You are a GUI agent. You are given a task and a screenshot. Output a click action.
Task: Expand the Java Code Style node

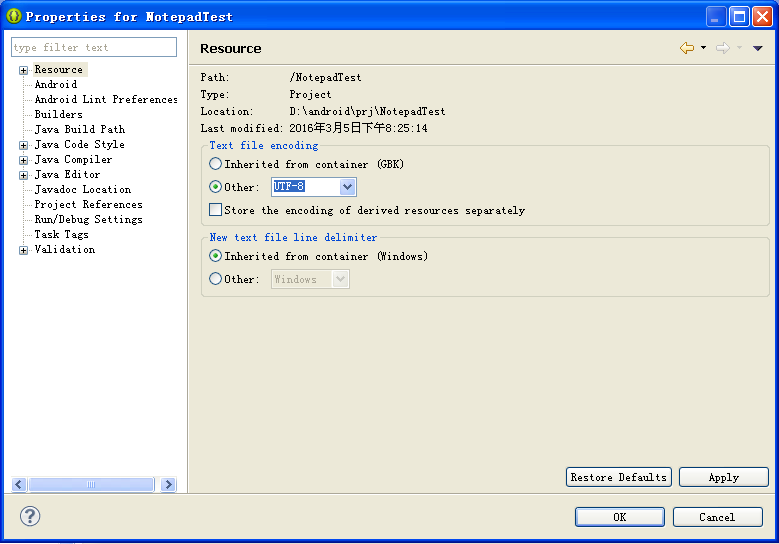(x=23, y=145)
